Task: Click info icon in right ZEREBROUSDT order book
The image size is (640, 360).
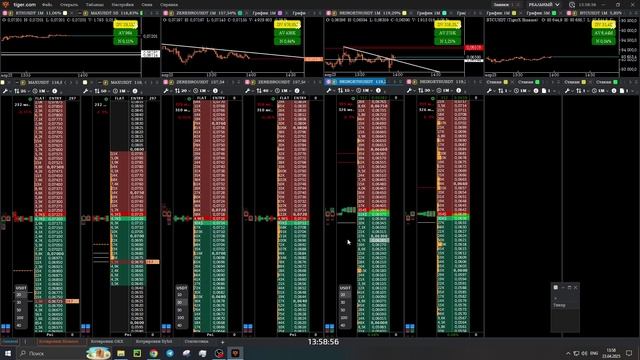Action: tap(297, 91)
